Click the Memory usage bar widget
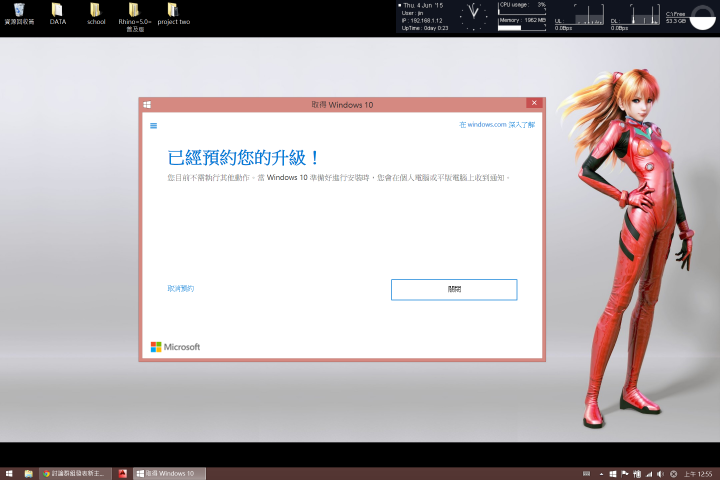This screenshot has width=720, height=480. [522, 24]
